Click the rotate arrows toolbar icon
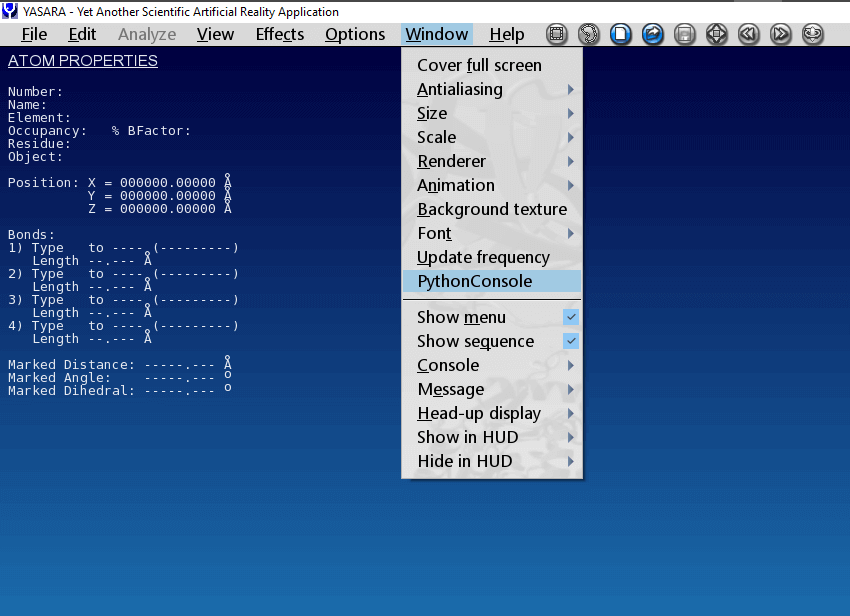The width and height of the screenshot is (850, 616). click(x=813, y=34)
